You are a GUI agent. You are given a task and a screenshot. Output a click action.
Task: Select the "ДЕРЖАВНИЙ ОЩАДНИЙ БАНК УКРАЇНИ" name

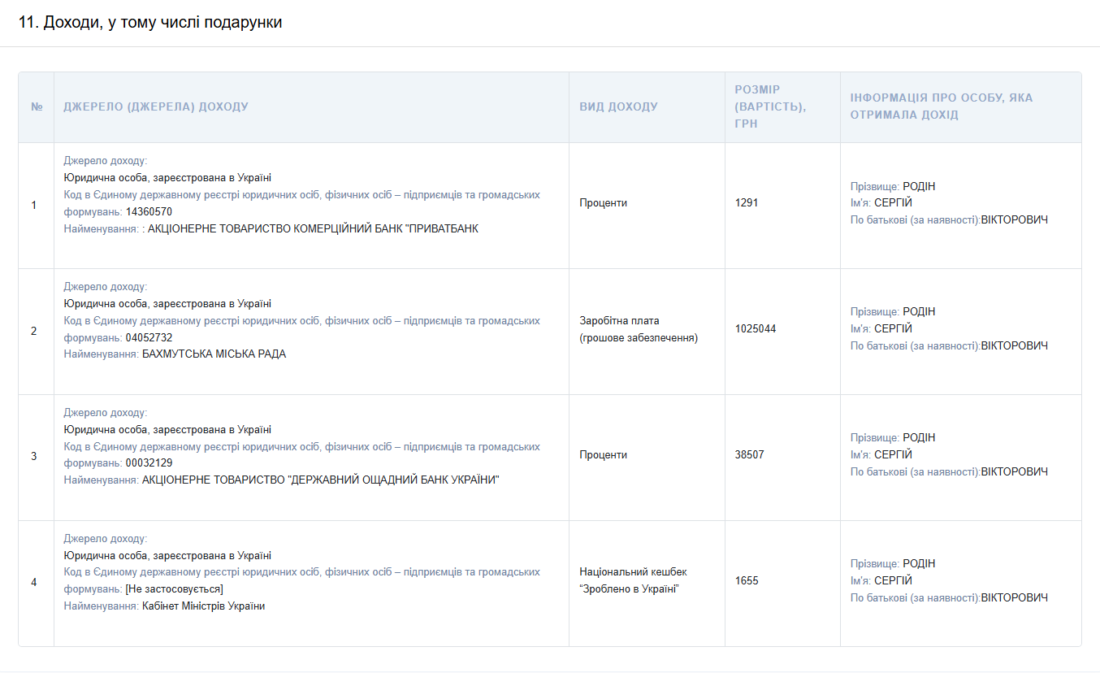click(x=320, y=480)
